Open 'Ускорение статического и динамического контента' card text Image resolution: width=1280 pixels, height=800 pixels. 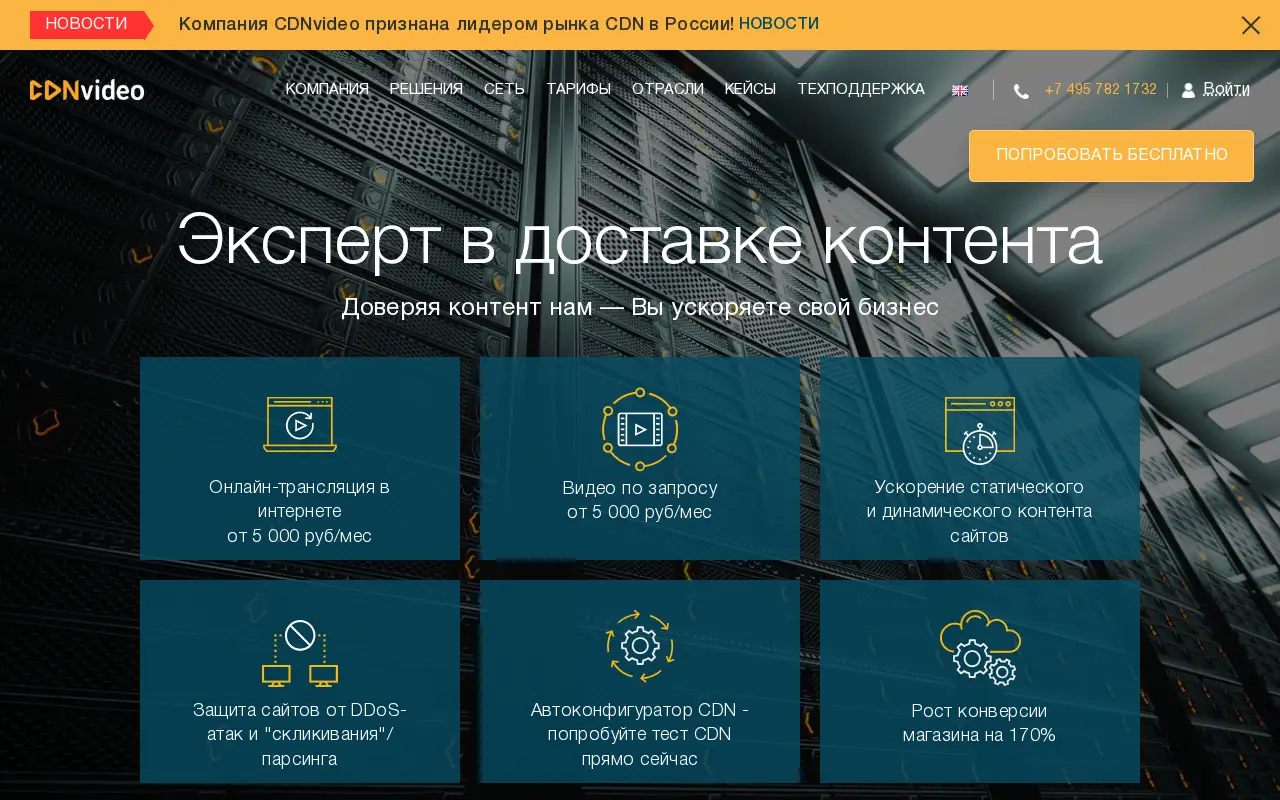(980, 512)
